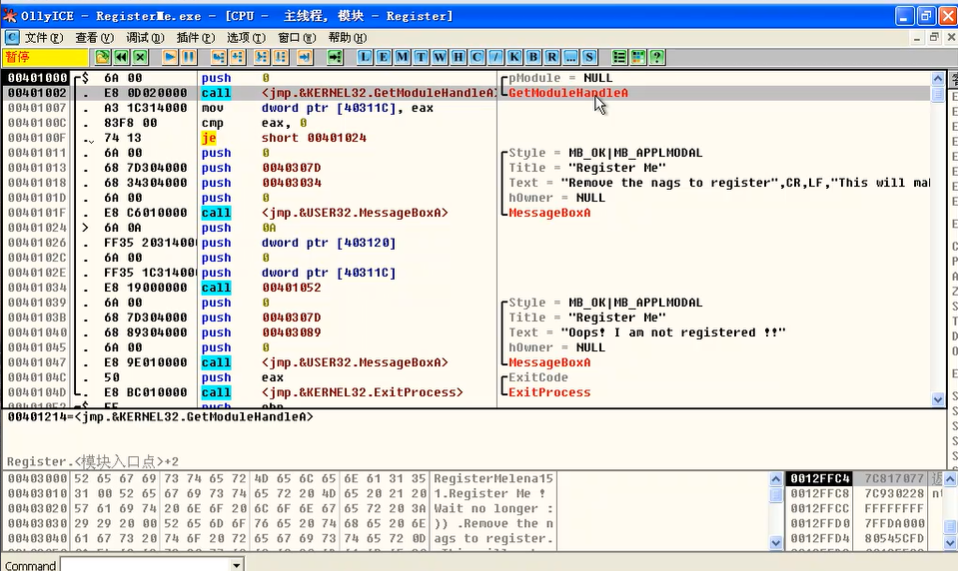Select the push 00403034 instruction
This screenshot has height=571, width=958.
pos(261,183)
